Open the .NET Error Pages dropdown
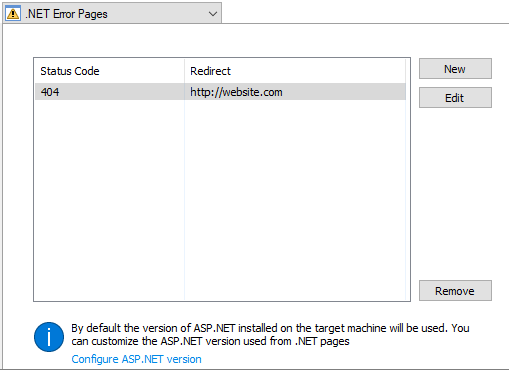This screenshot has height=370, width=509. click(x=112, y=13)
